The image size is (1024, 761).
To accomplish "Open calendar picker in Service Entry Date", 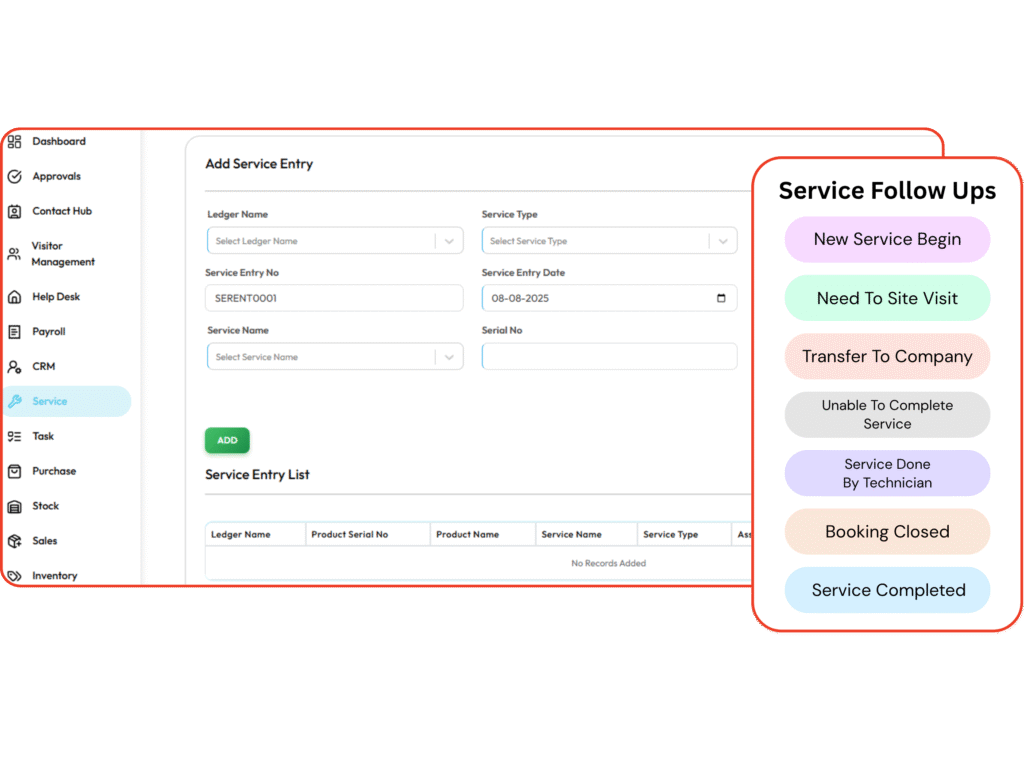I will [721, 299].
